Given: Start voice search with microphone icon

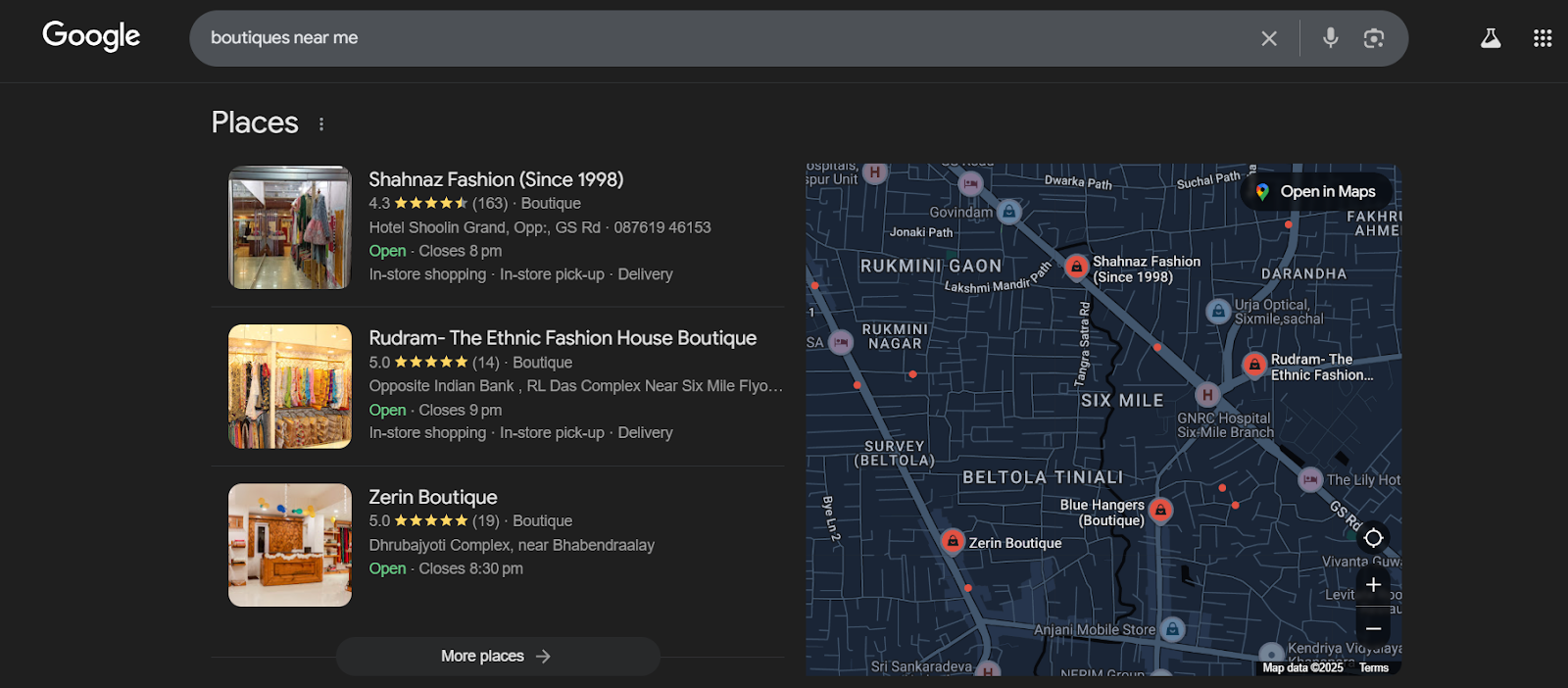Looking at the screenshot, I should click(1330, 38).
